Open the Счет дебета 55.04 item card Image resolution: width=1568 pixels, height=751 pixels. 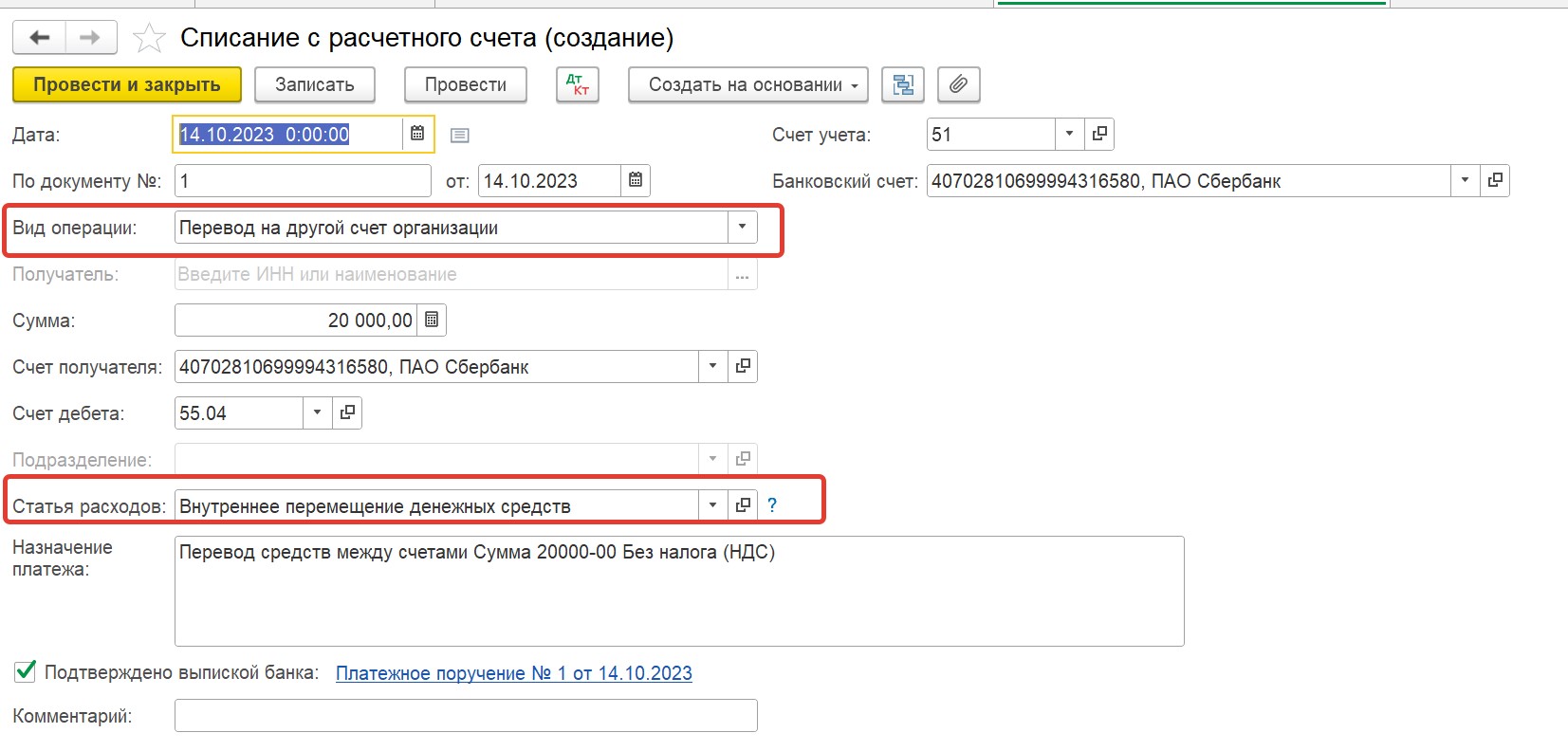click(348, 412)
